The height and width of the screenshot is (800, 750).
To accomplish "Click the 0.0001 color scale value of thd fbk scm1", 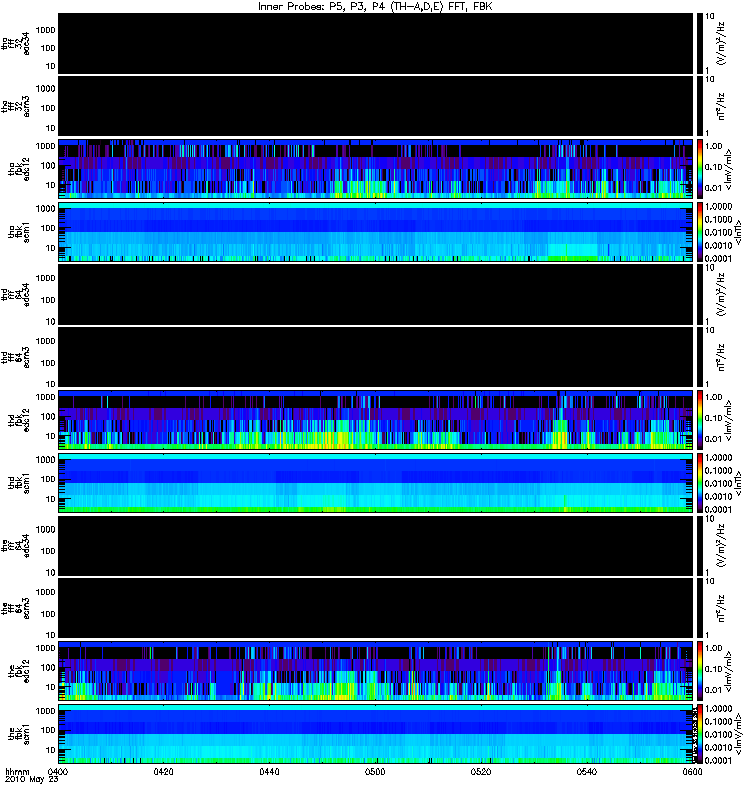I will click(718, 509).
